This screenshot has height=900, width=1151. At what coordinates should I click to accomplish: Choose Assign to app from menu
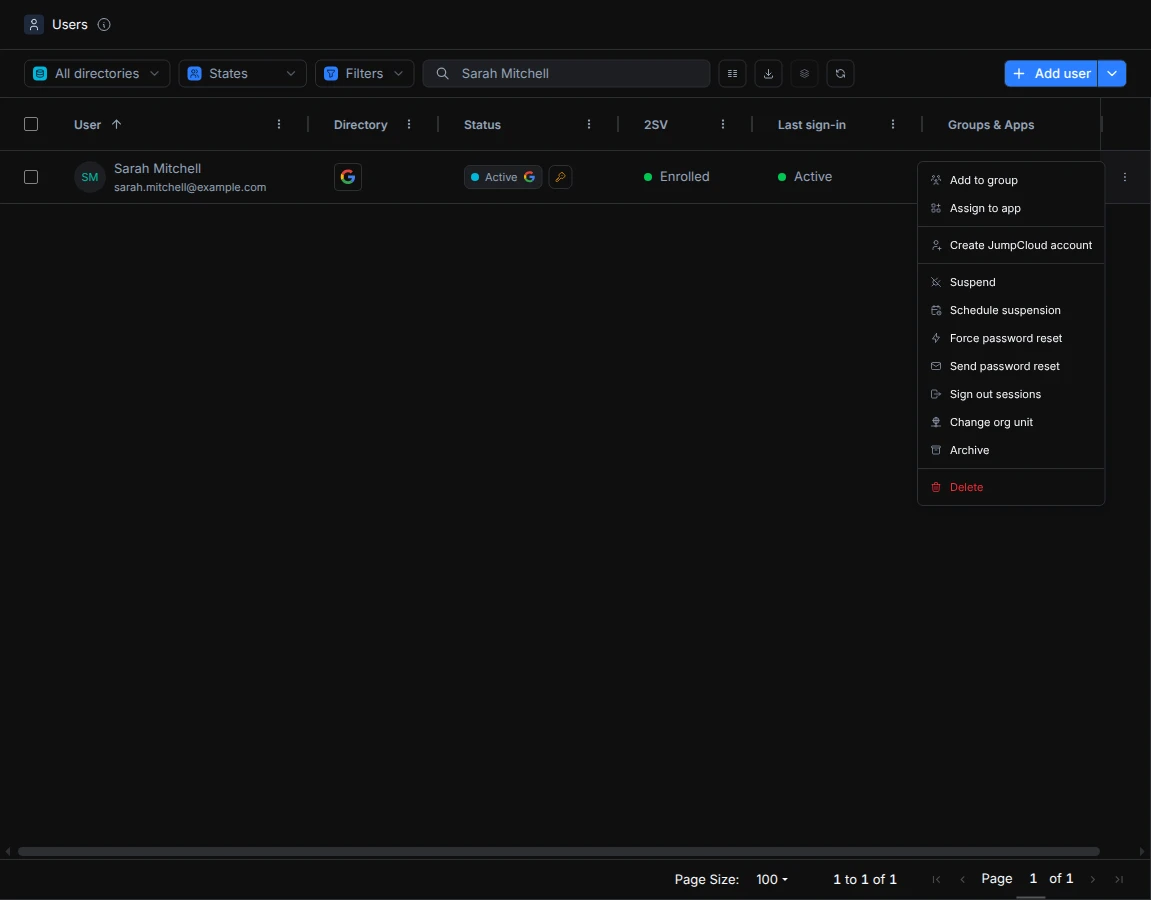(x=1011, y=208)
